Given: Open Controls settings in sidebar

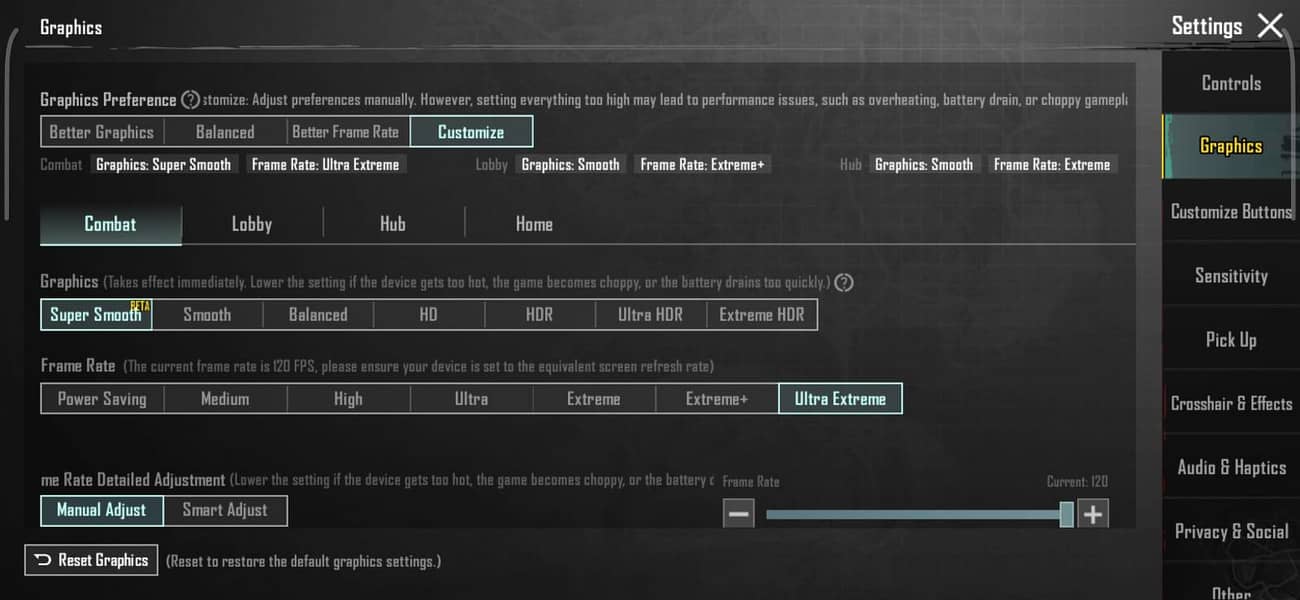Looking at the screenshot, I should 1231,84.
